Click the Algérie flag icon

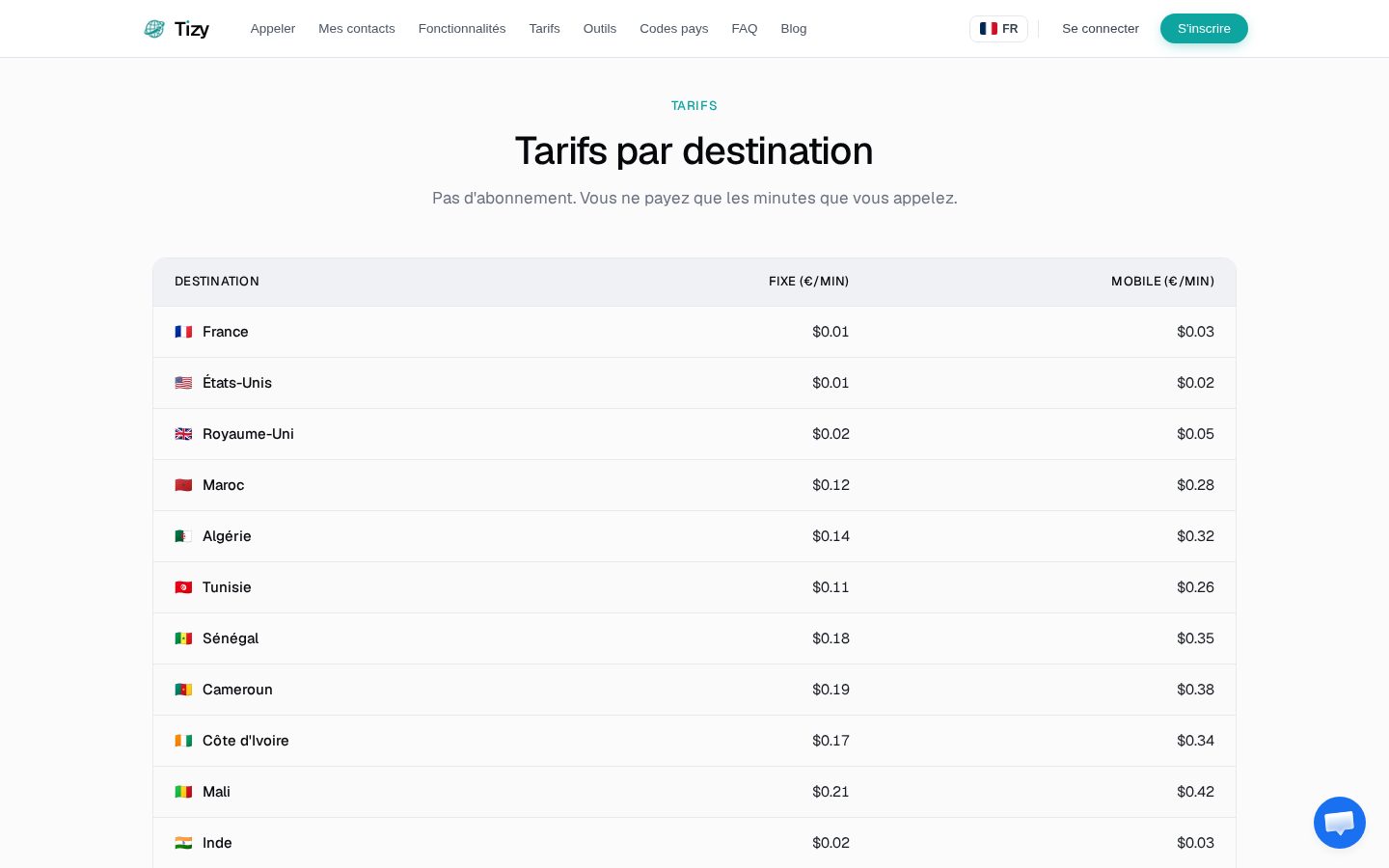(183, 536)
